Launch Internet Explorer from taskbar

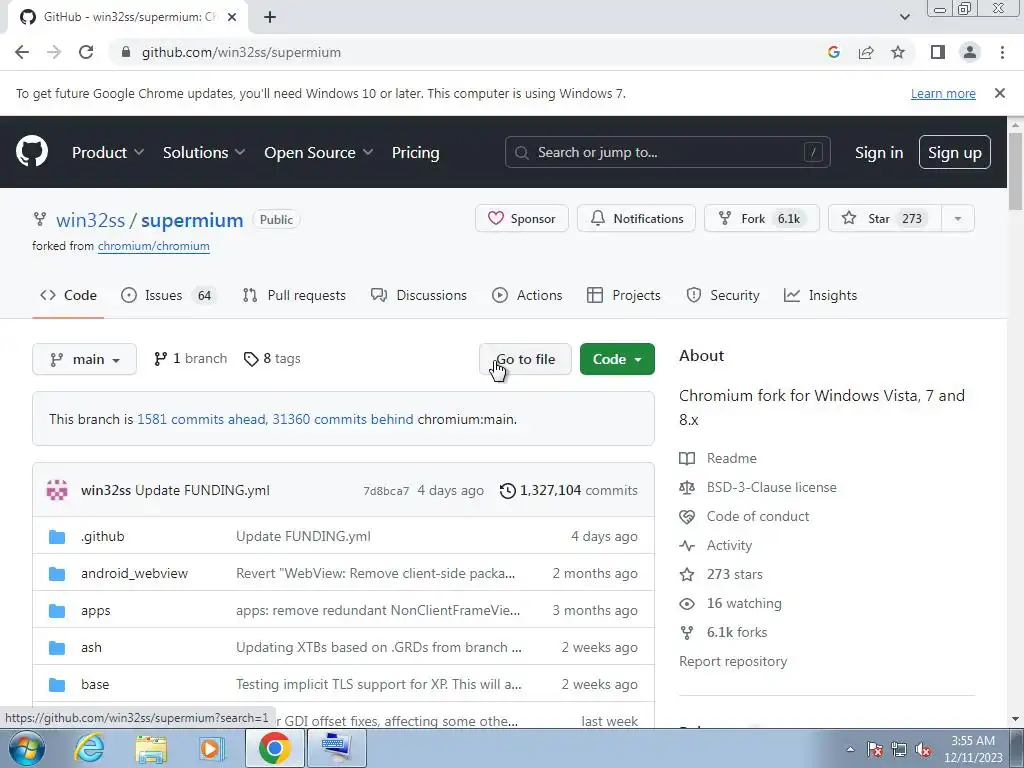coord(89,749)
